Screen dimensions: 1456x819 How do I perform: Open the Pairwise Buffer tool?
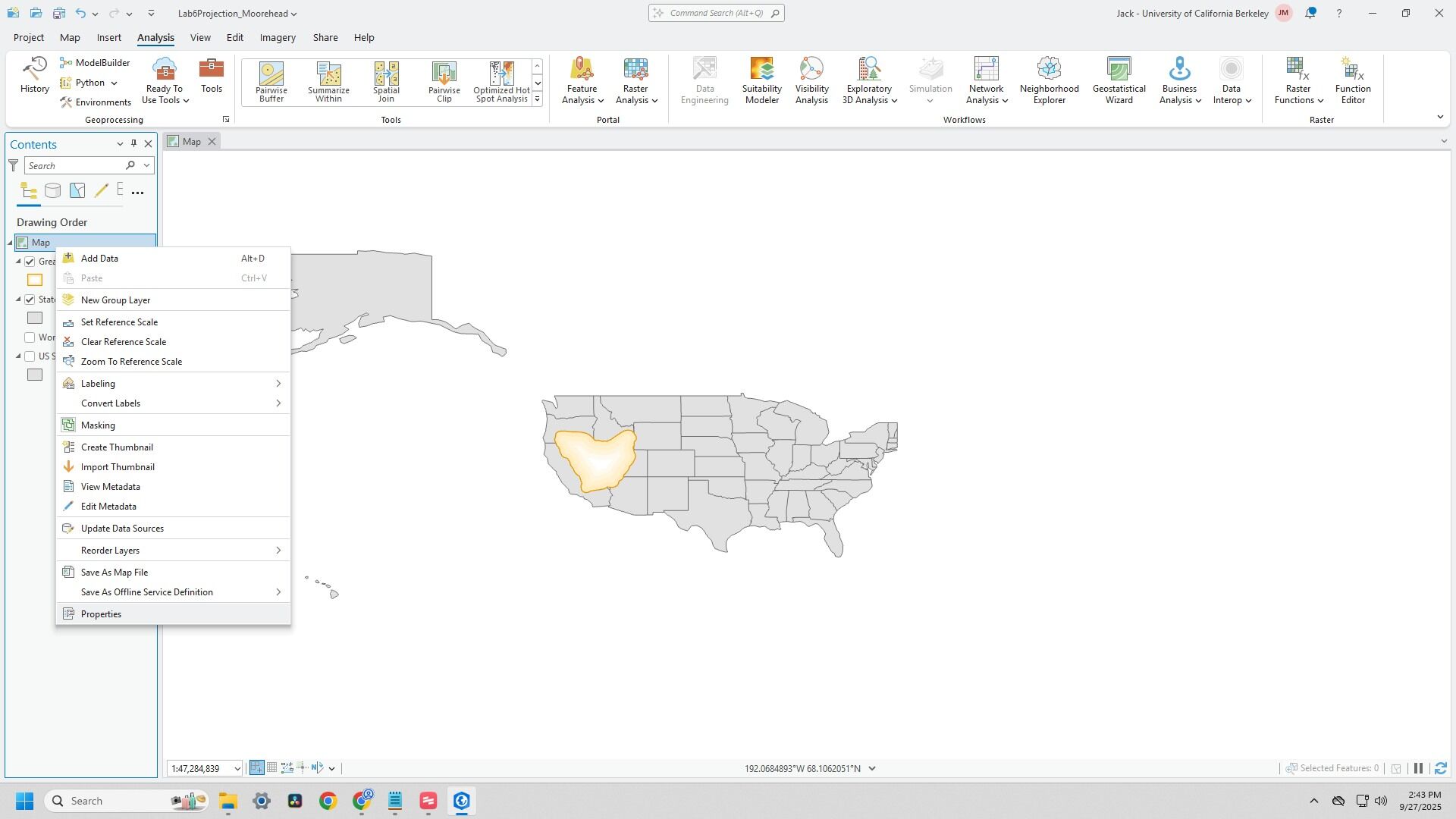(x=271, y=81)
